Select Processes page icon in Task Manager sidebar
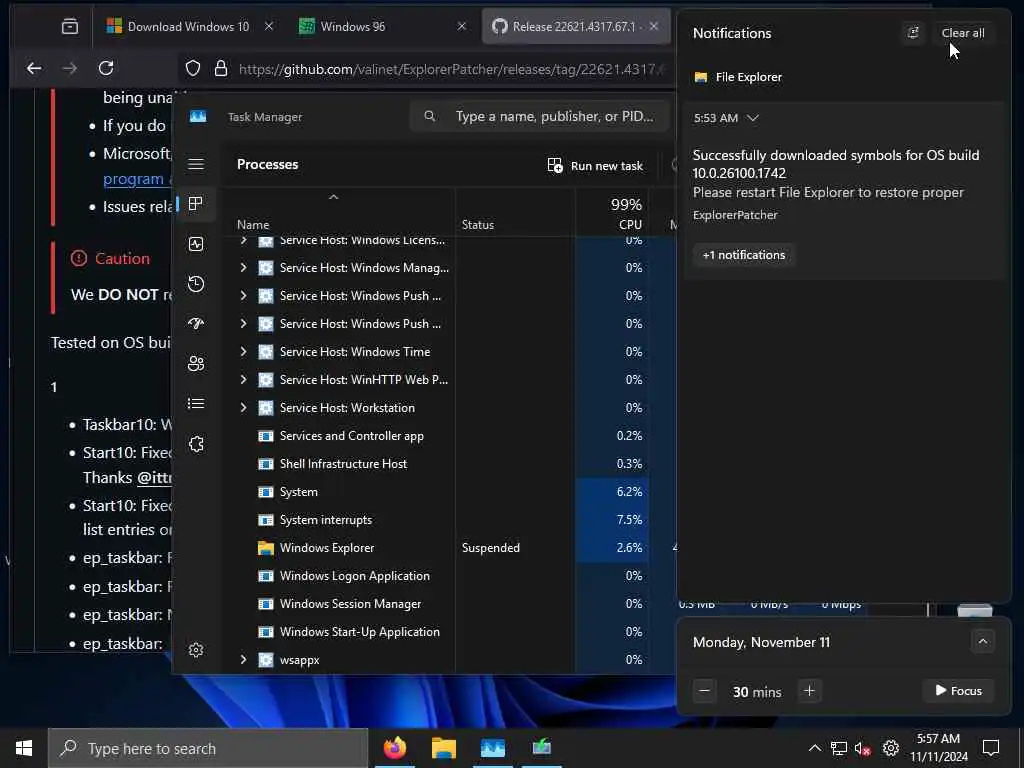The image size is (1024, 768). [196, 204]
